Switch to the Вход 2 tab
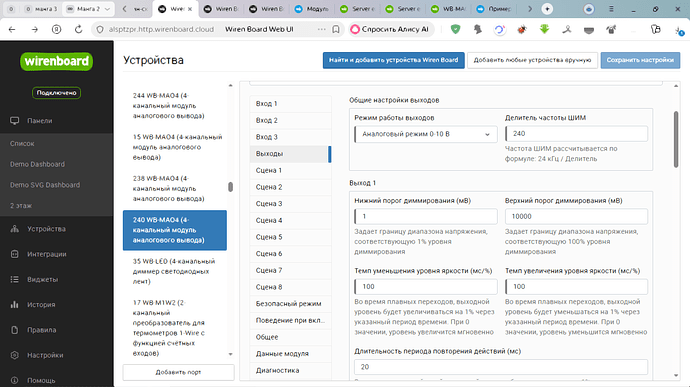The height and width of the screenshot is (387, 690). tap(290, 120)
